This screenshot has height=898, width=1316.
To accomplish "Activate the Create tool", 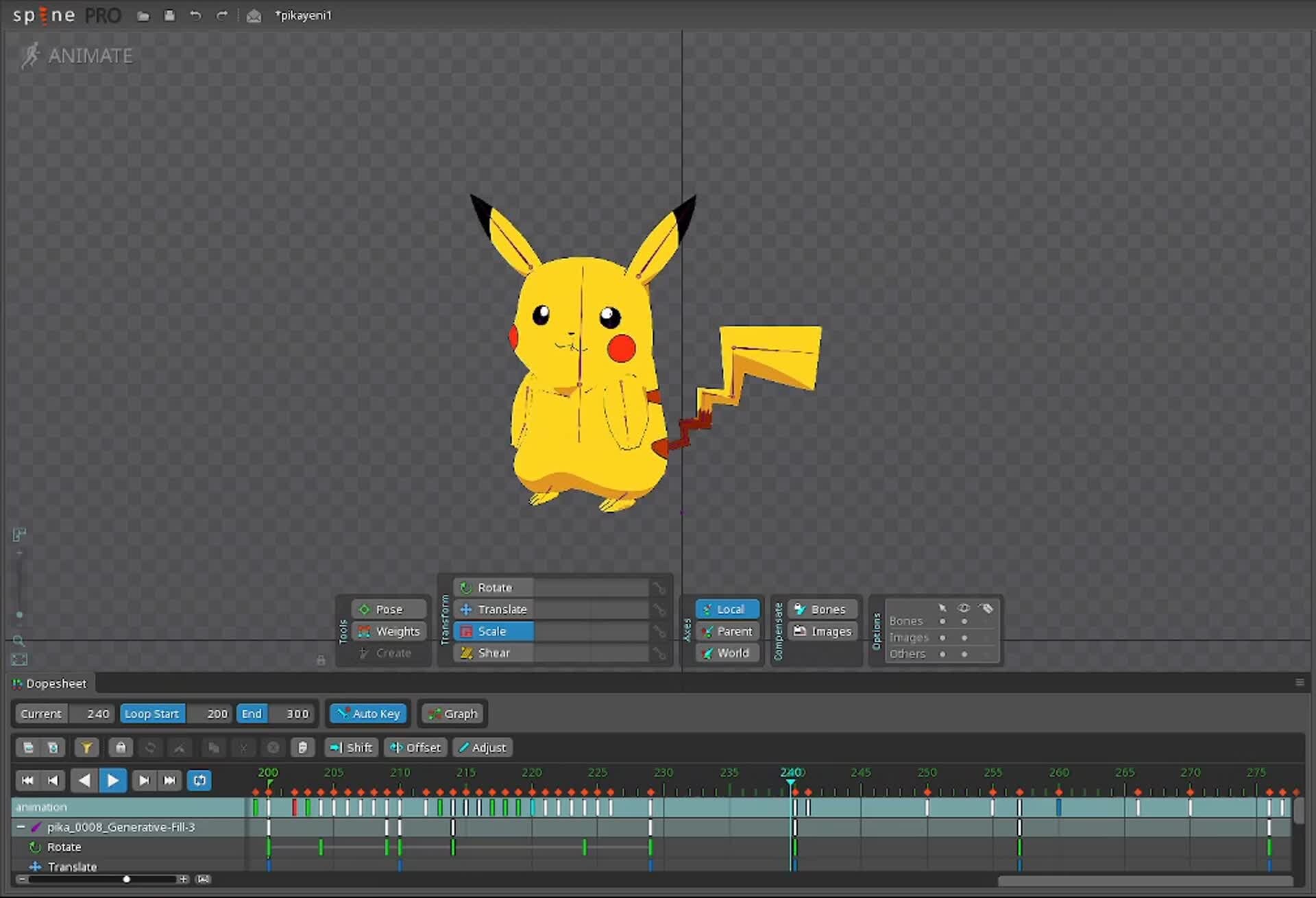I will pyautogui.click(x=387, y=653).
